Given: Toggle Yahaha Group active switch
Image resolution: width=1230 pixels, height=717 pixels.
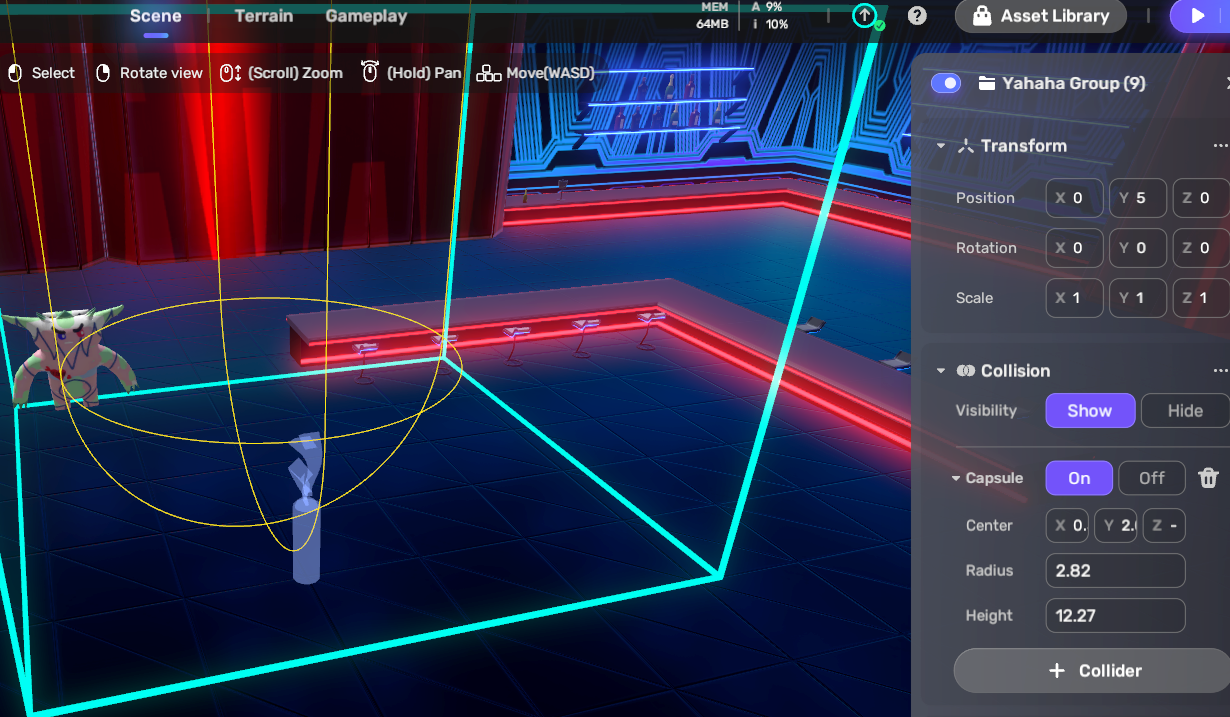Looking at the screenshot, I should (945, 83).
